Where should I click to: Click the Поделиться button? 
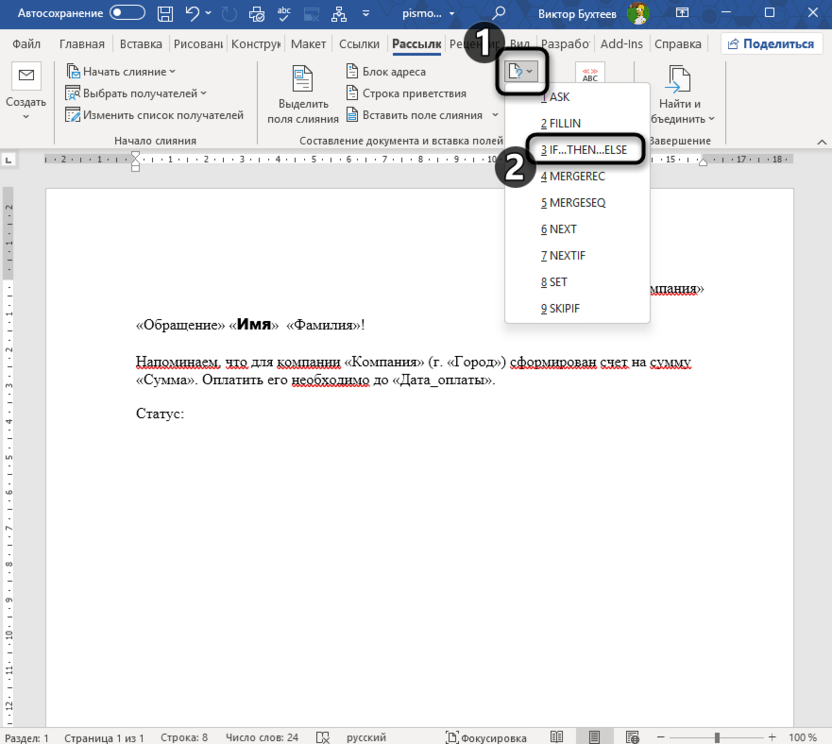pyautogui.click(x=771, y=44)
